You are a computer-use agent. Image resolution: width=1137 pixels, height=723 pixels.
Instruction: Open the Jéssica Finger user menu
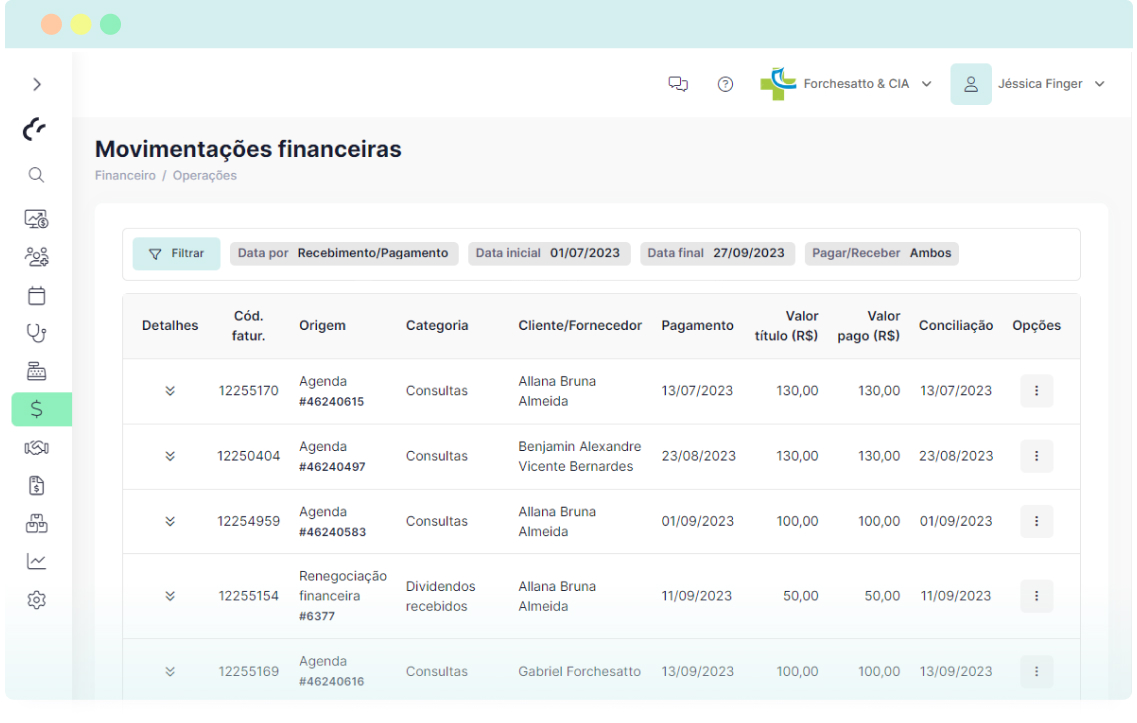click(1028, 84)
